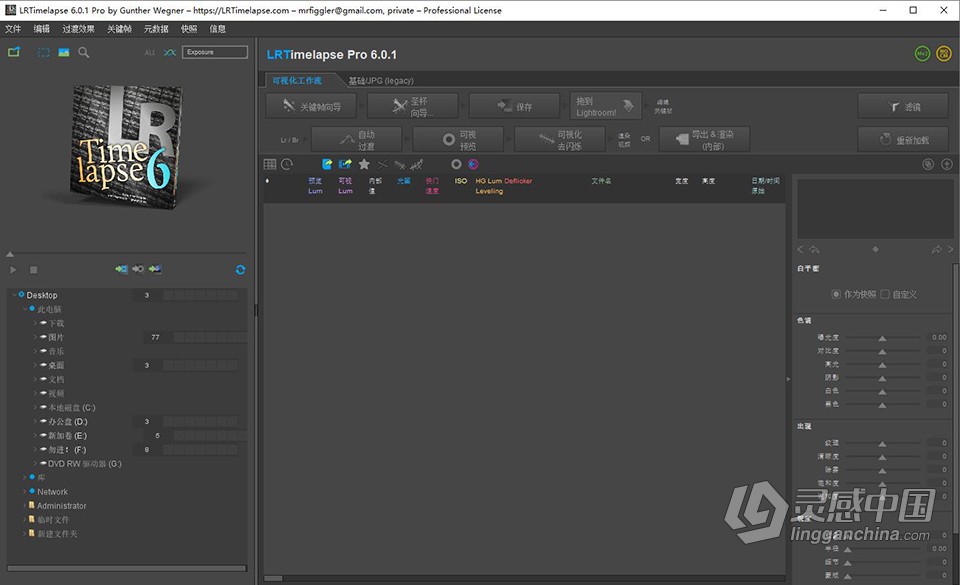Viewport: 960px width, 585px height.
Task: Click the 自动过渡 button
Action: coord(356,140)
